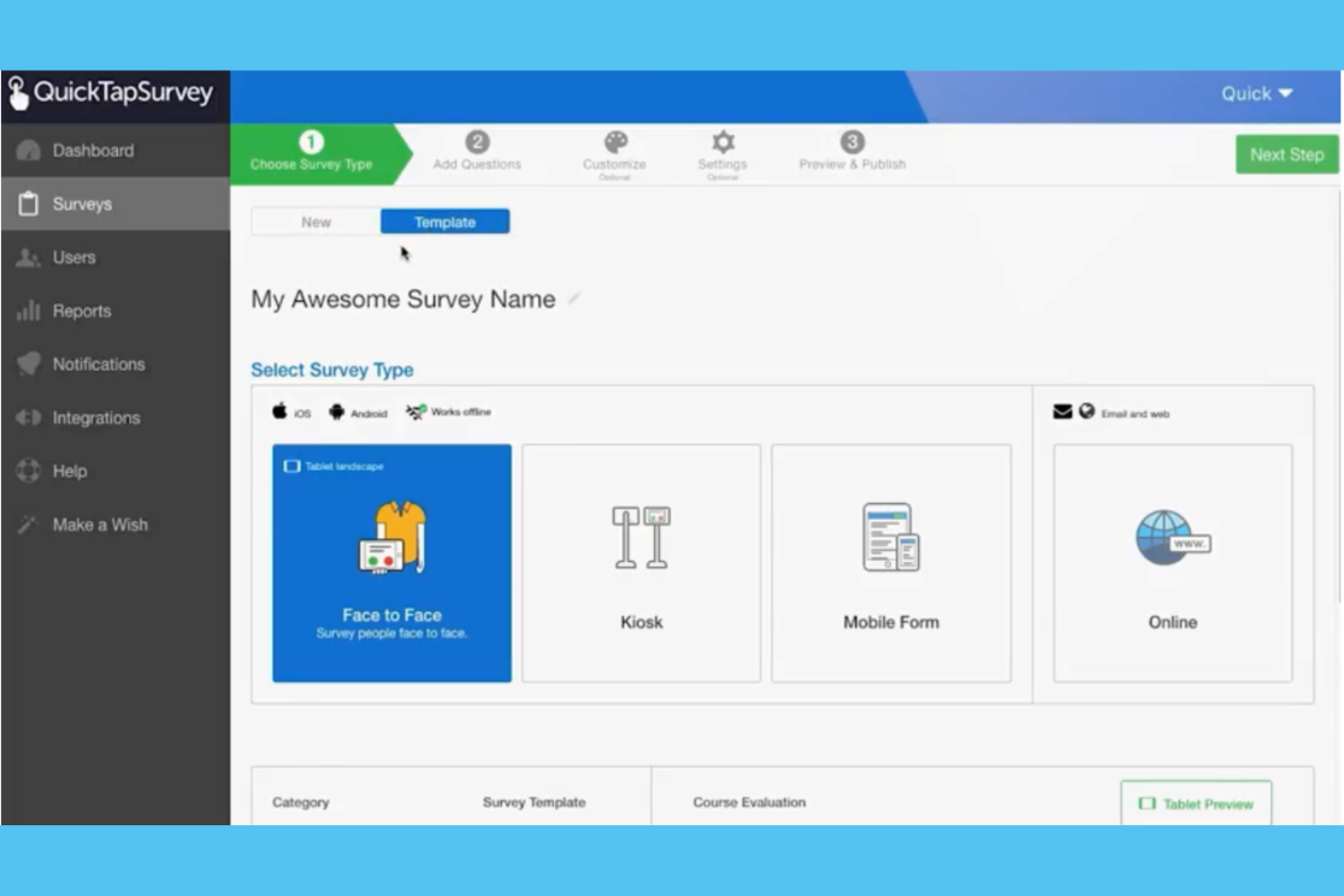Click the web globe icon near Email and web

1087,411
